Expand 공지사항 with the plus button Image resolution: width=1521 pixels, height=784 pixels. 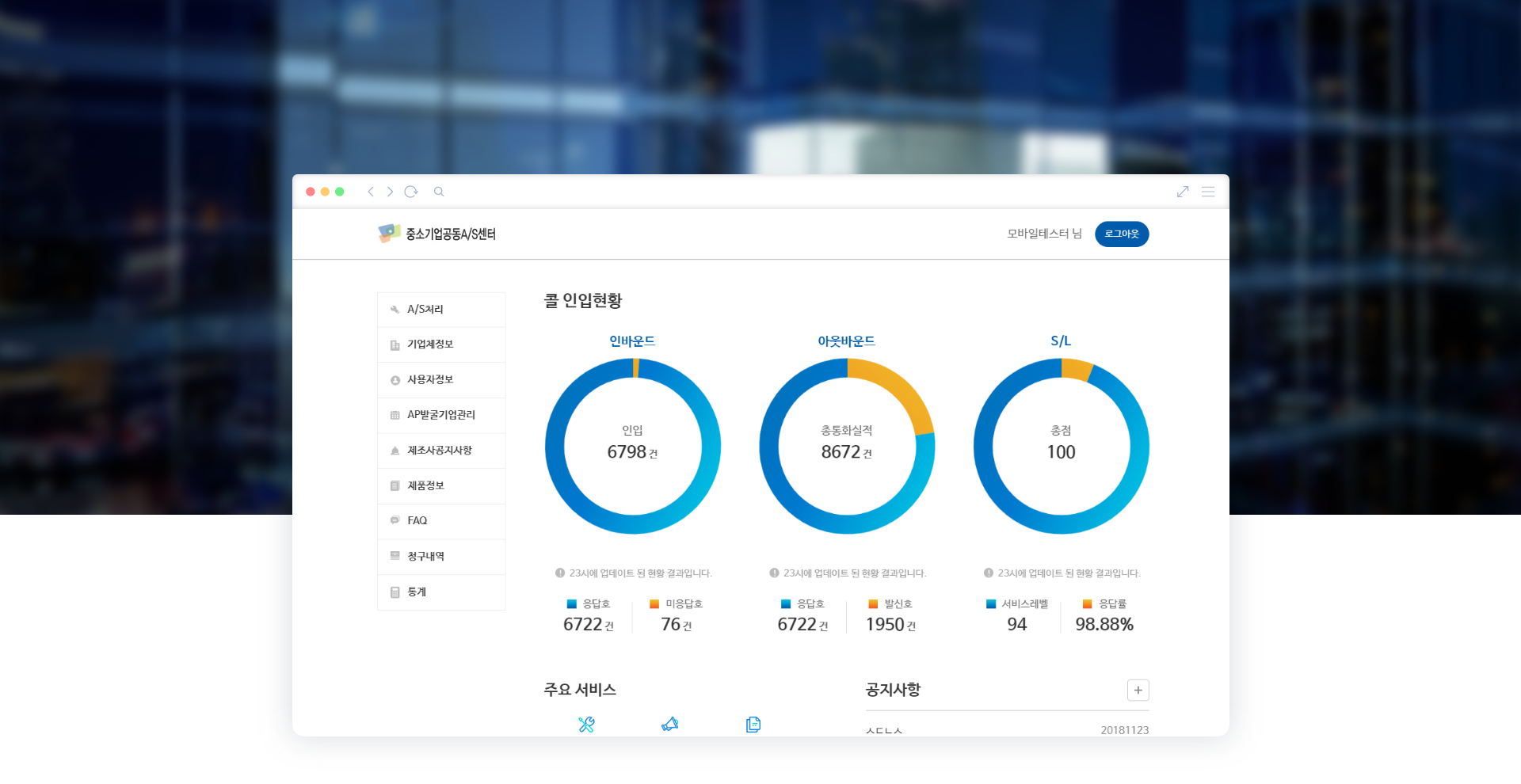pyautogui.click(x=1138, y=690)
